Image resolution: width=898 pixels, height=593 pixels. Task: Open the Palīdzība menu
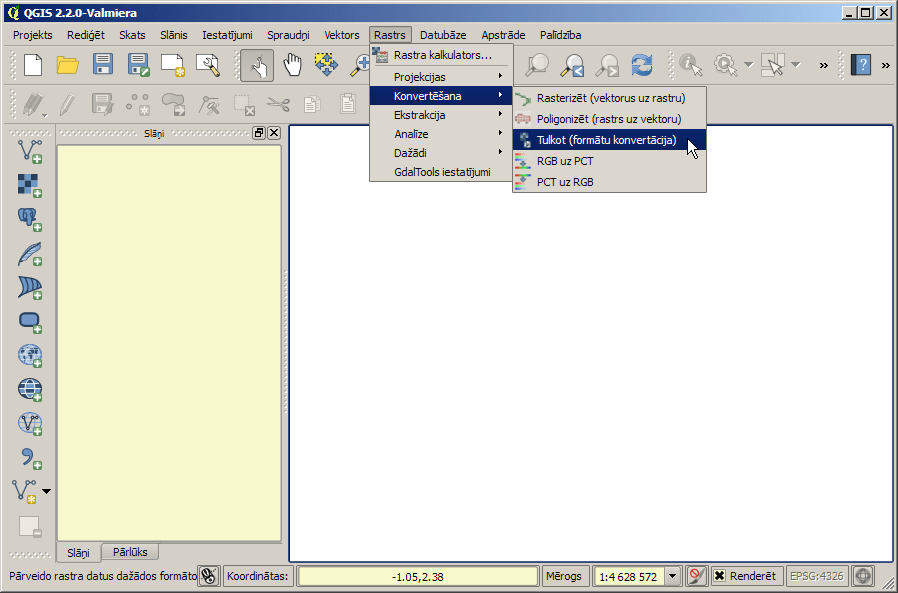tap(561, 35)
